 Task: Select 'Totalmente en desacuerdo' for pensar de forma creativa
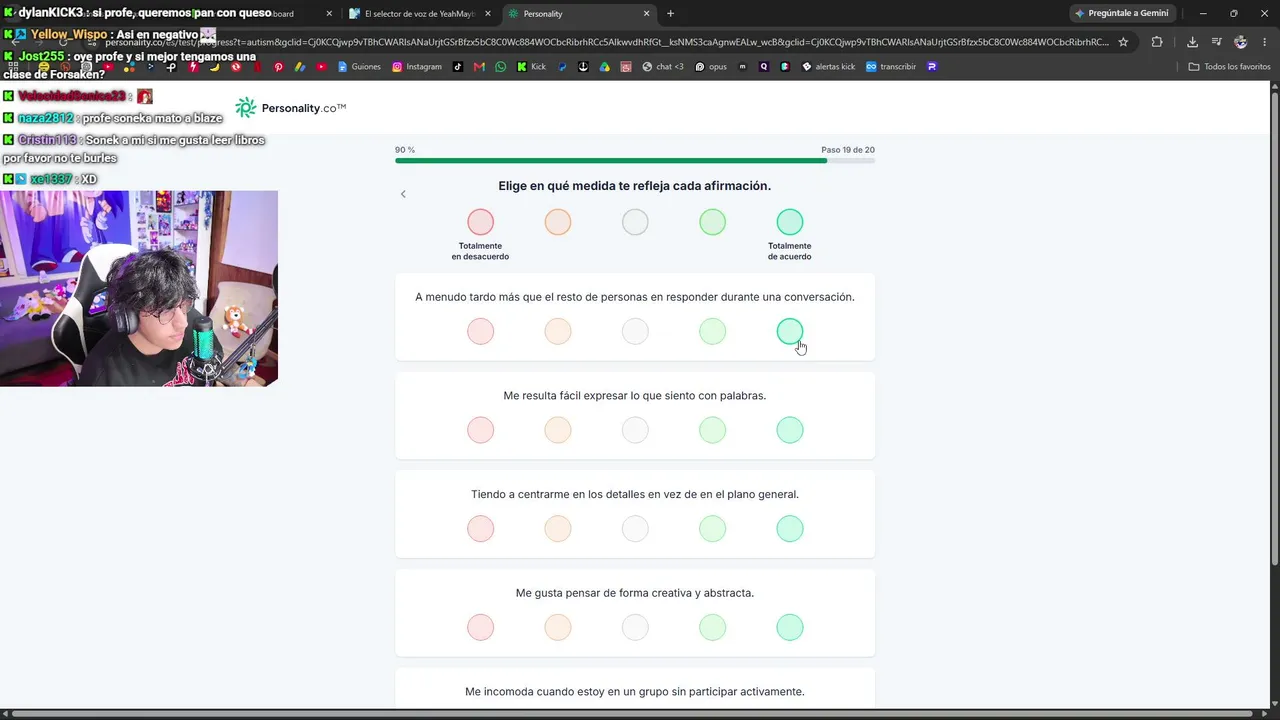pyautogui.click(x=481, y=627)
